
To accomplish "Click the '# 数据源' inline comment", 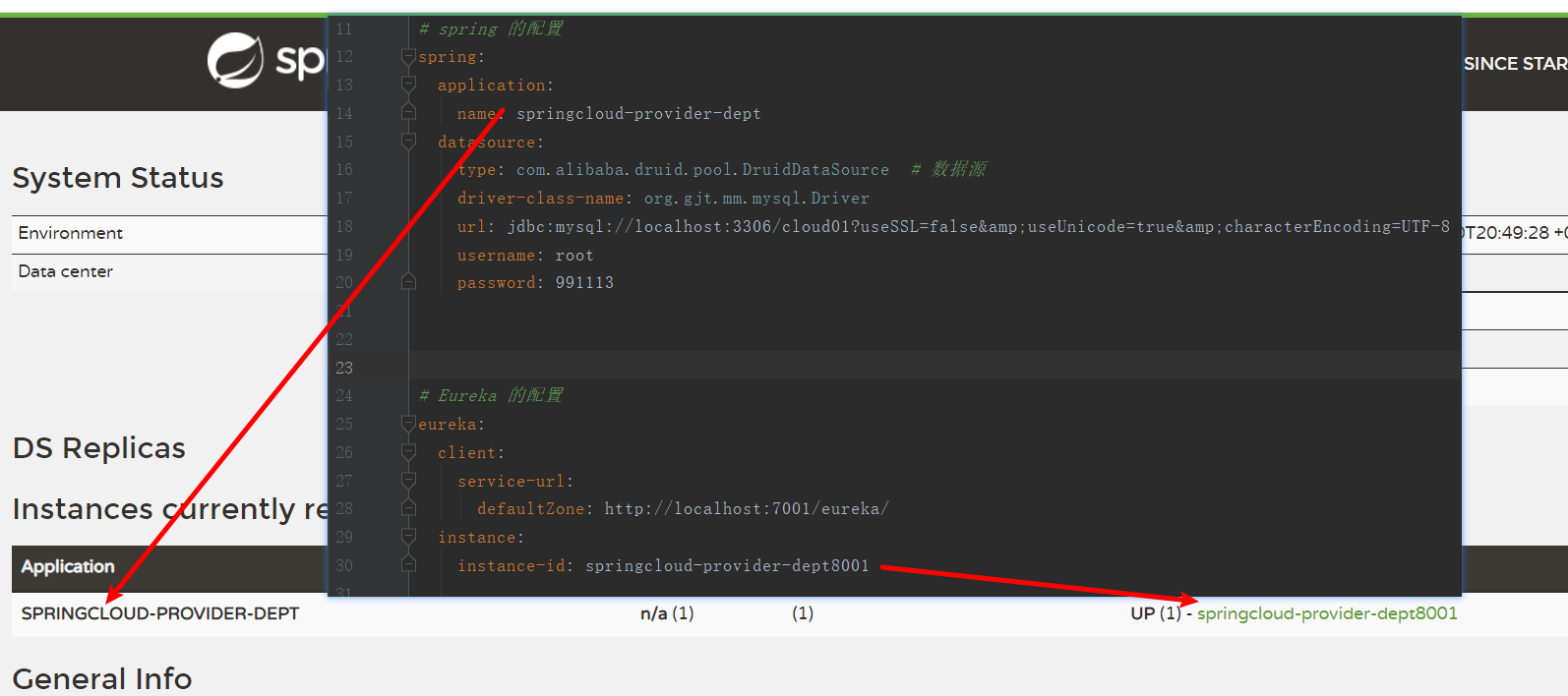I will [x=948, y=169].
